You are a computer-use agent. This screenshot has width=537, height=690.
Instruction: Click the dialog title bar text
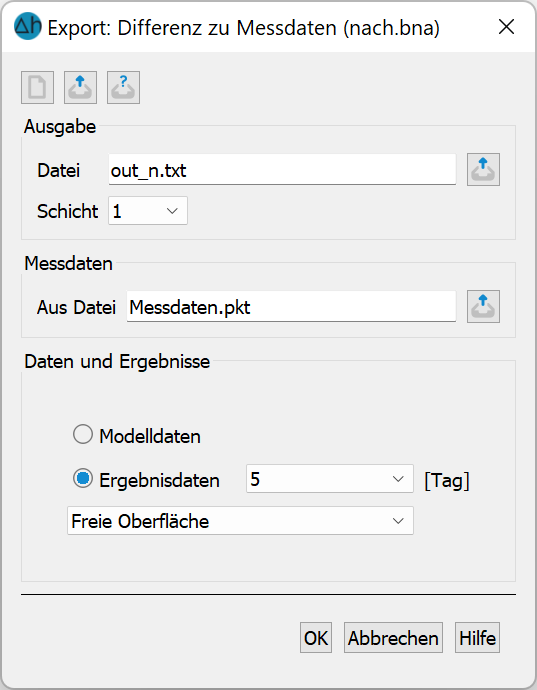coord(244,28)
